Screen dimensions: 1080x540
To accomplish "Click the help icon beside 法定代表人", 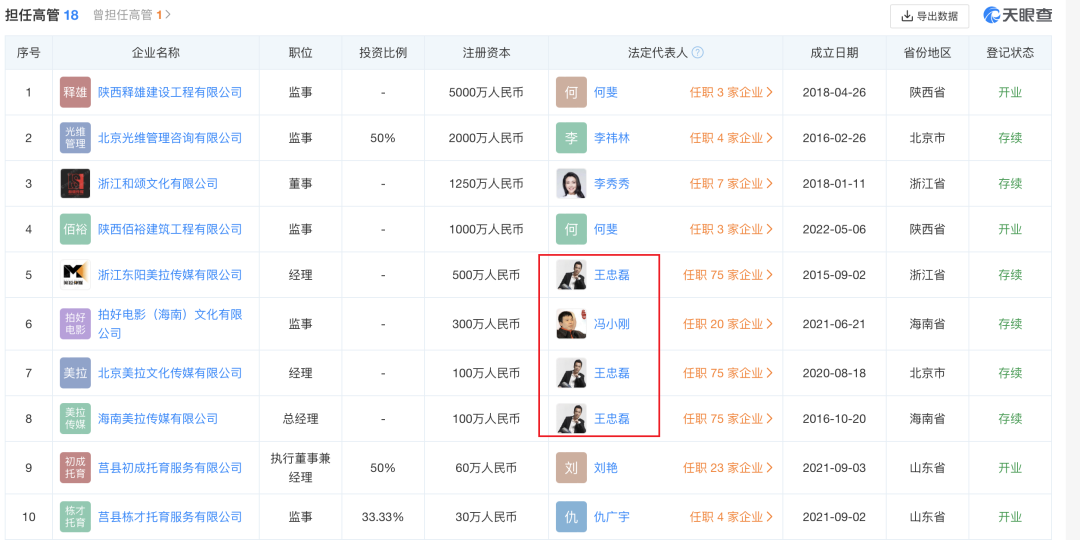I will 698,53.
